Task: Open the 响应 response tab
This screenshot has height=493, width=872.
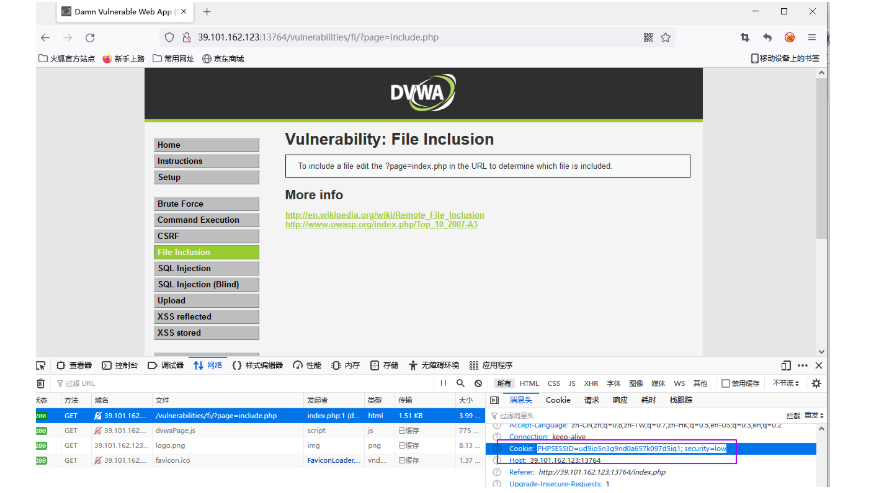Action: point(620,400)
